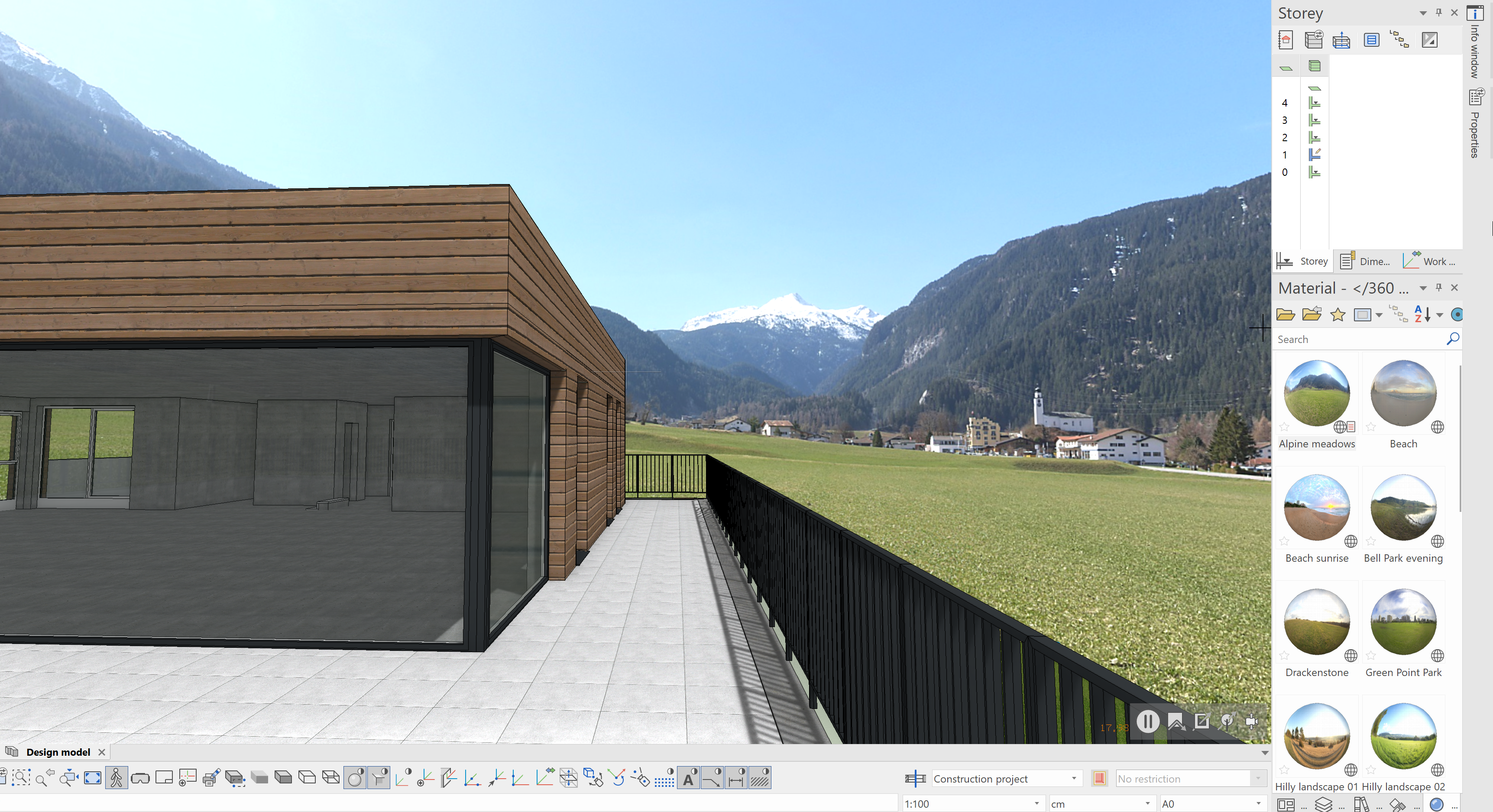Open the Material panel options dropdown arrow
The image size is (1493, 812).
point(1423,288)
